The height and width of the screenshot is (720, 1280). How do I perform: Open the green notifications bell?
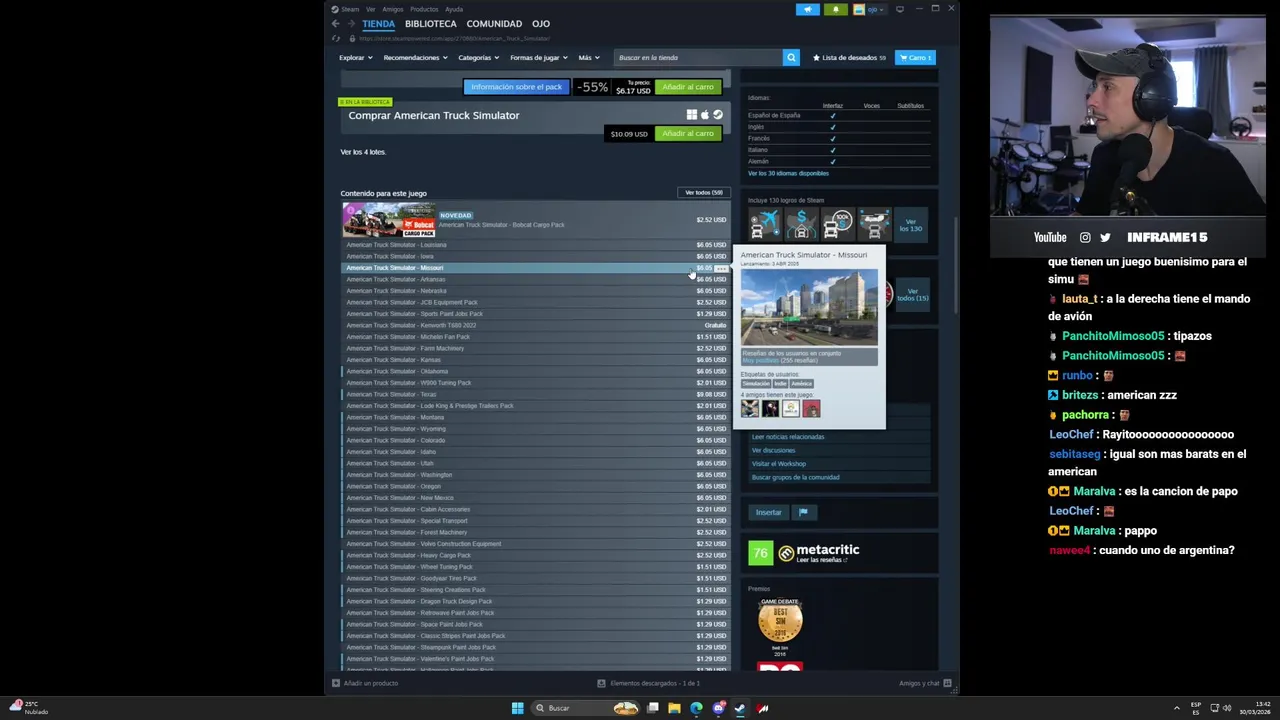[836, 9]
